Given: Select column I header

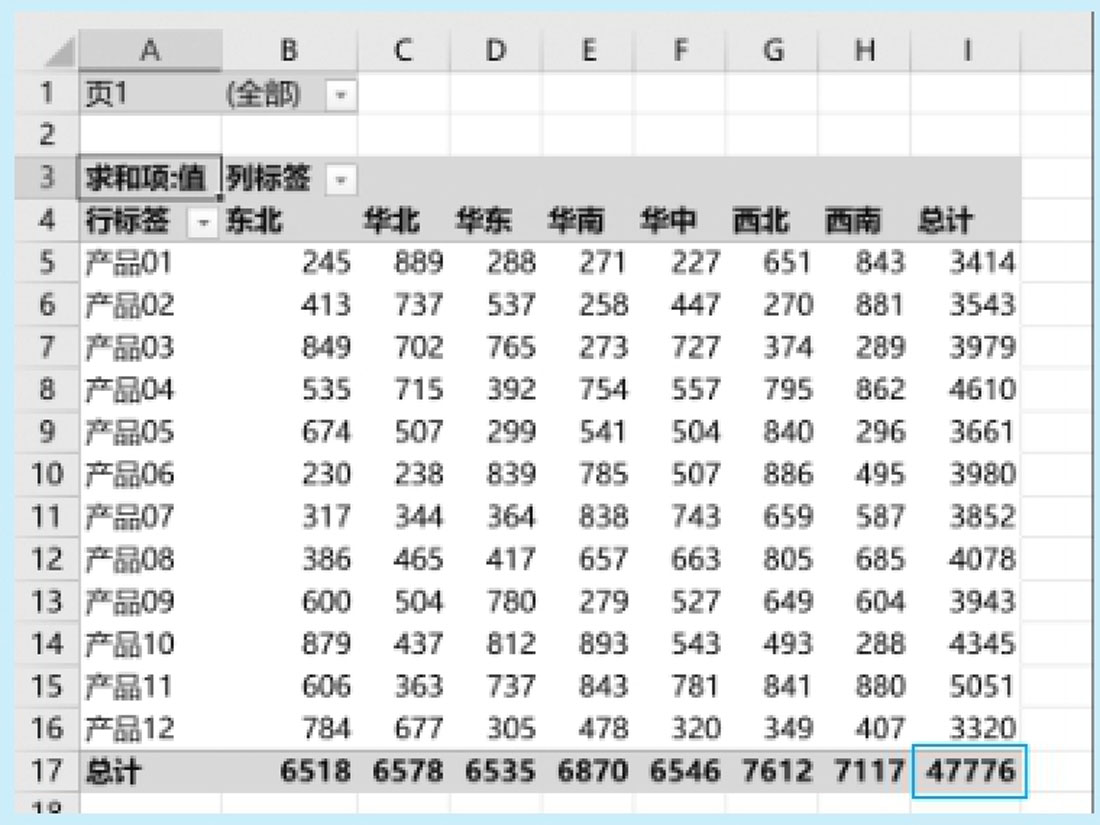Looking at the screenshot, I should click(966, 50).
